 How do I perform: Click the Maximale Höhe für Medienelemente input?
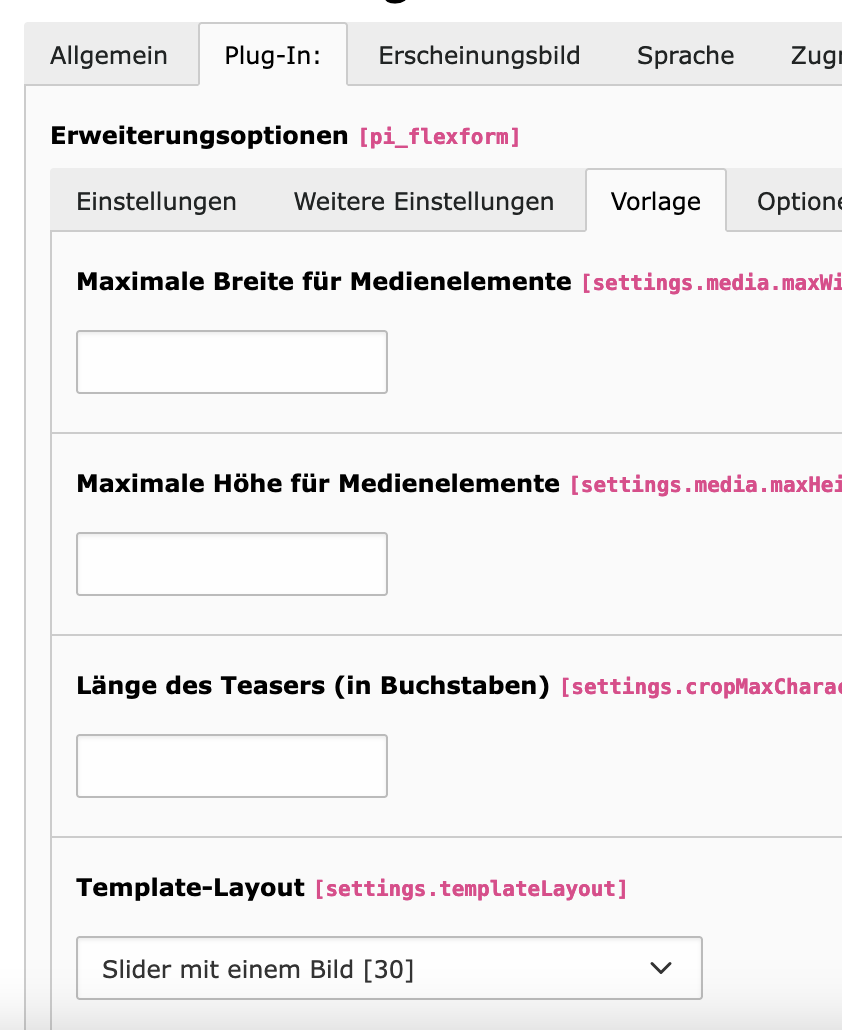pyautogui.click(x=232, y=564)
